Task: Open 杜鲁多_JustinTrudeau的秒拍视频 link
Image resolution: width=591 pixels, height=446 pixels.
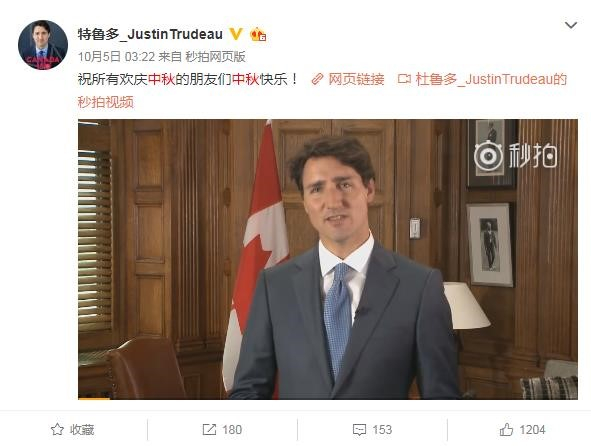Action: click(322, 91)
